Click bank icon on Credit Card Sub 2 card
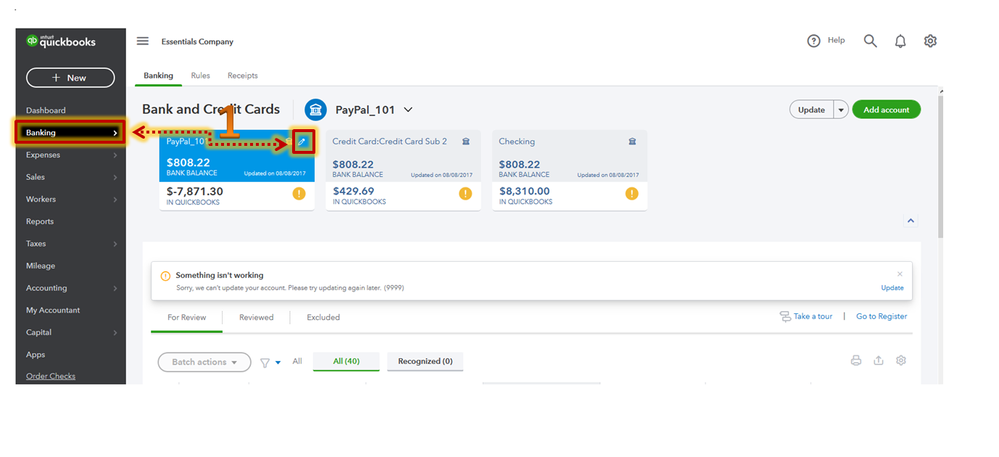The height and width of the screenshot is (457, 999). [466, 141]
